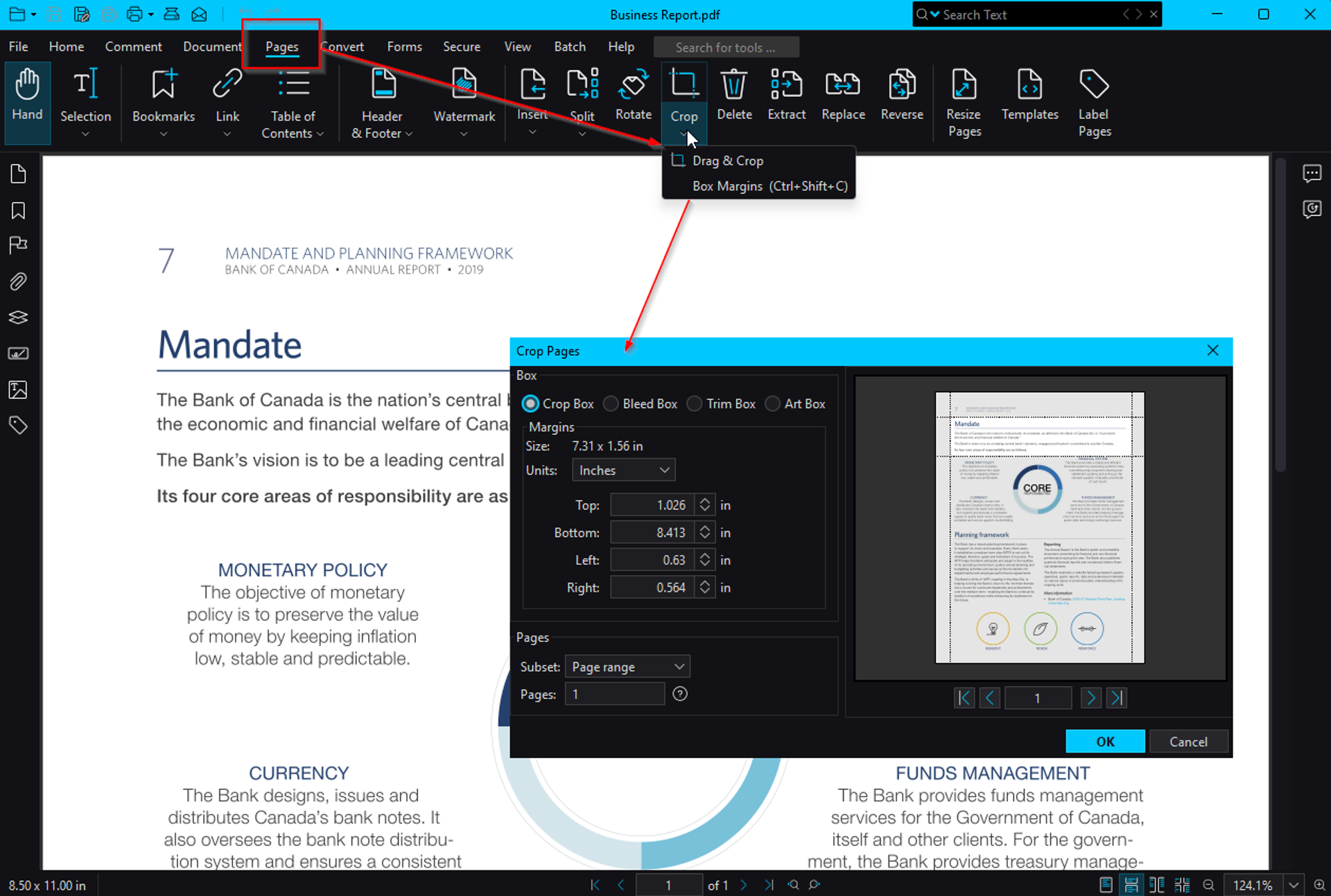
Task: Open the Label Pages tool
Action: pyautogui.click(x=1095, y=102)
